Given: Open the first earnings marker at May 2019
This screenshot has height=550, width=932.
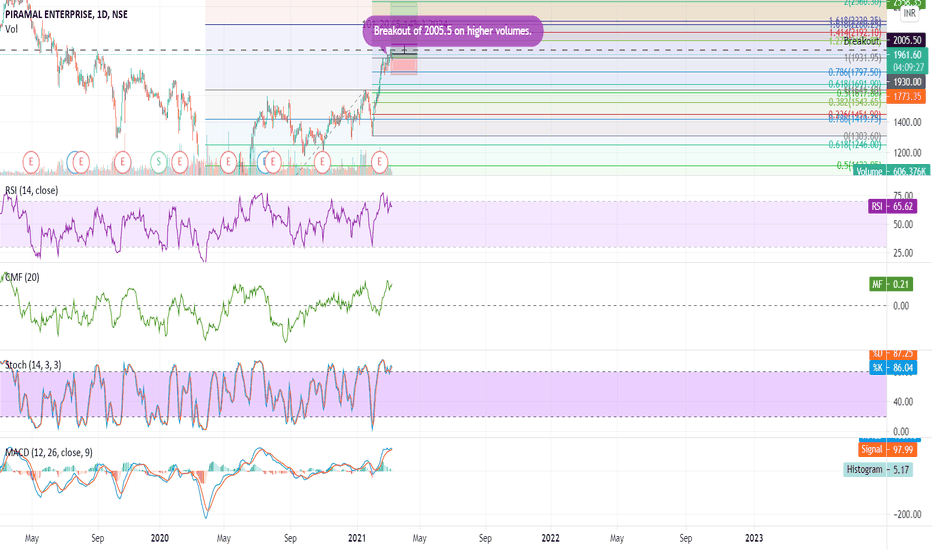Looking at the screenshot, I should click(x=31, y=161).
